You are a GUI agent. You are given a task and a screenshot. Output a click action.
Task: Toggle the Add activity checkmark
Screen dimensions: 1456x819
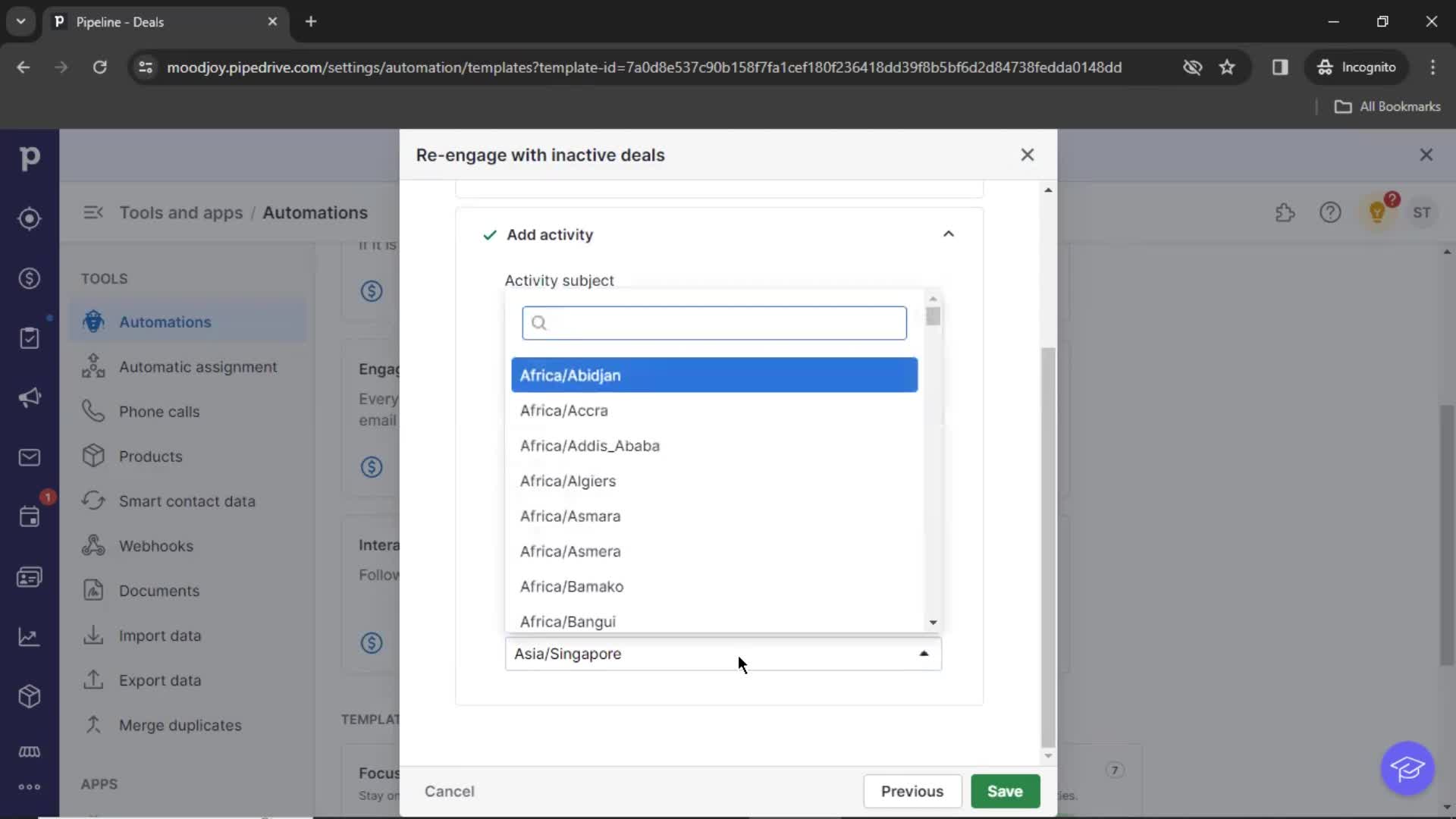pyautogui.click(x=489, y=234)
